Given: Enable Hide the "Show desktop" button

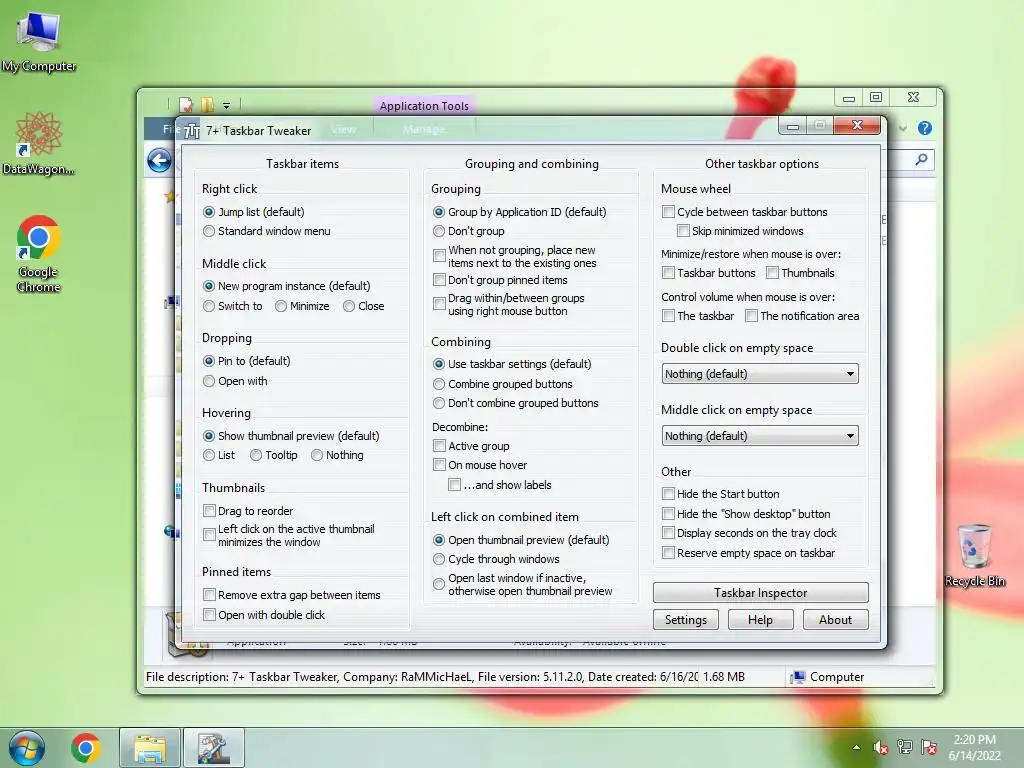Looking at the screenshot, I should coord(746,514).
